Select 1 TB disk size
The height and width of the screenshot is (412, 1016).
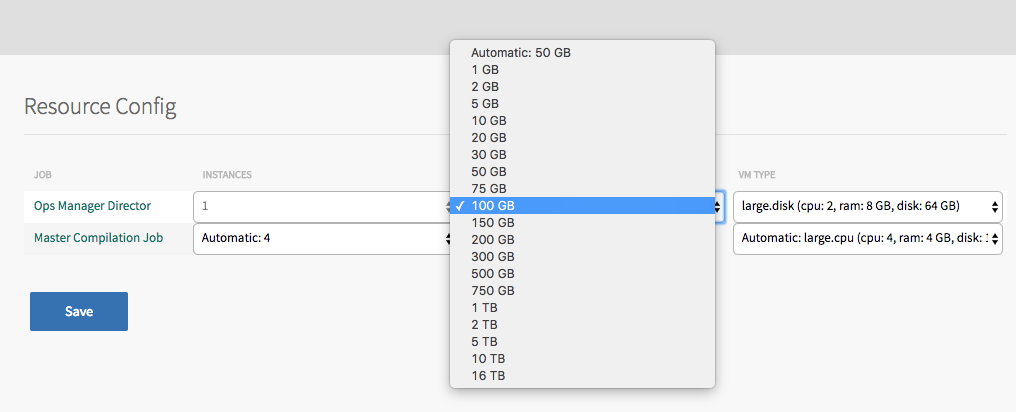pyautogui.click(x=484, y=308)
